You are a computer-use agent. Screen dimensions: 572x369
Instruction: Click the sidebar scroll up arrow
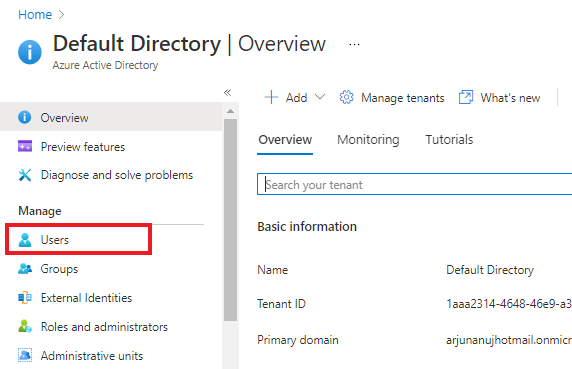coord(230,111)
